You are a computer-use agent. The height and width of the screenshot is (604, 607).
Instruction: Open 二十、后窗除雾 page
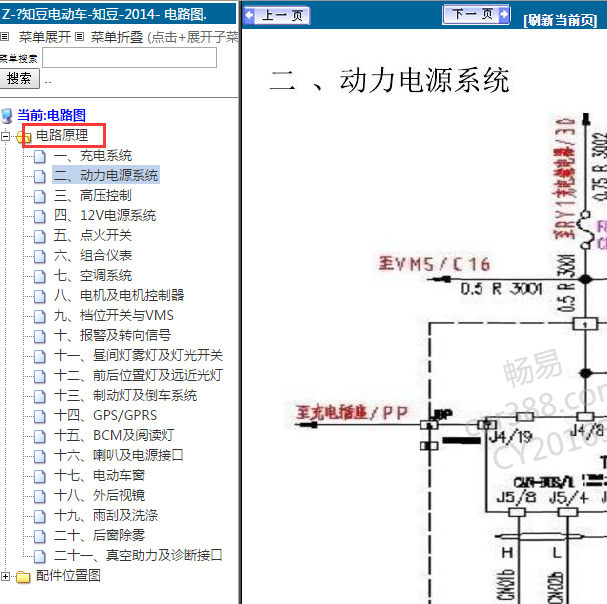pos(99,535)
